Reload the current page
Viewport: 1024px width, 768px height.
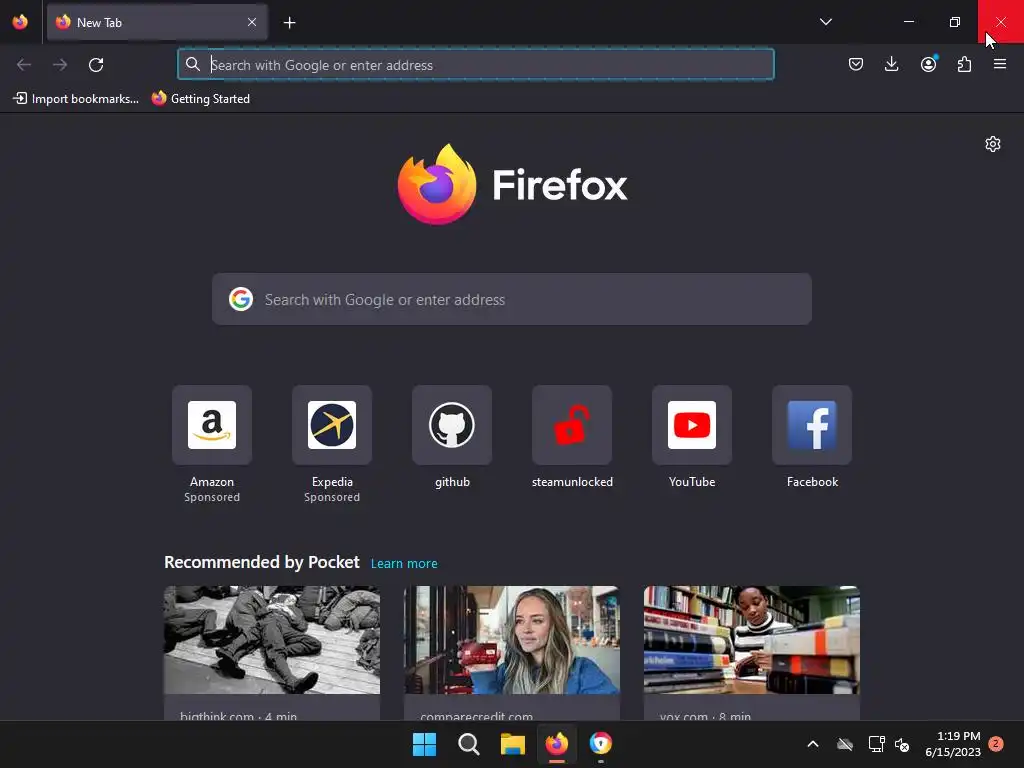pyautogui.click(x=96, y=65)
